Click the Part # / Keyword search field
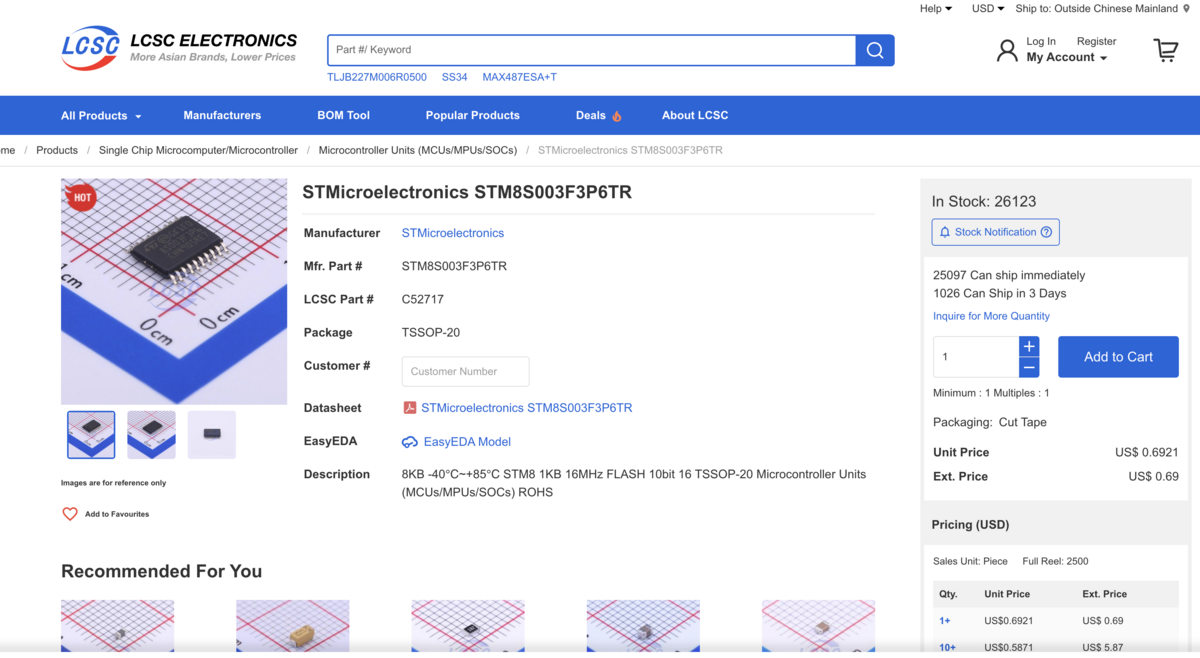The height and width of the screenshot is (658, 1200). click(x=592, y=50)
